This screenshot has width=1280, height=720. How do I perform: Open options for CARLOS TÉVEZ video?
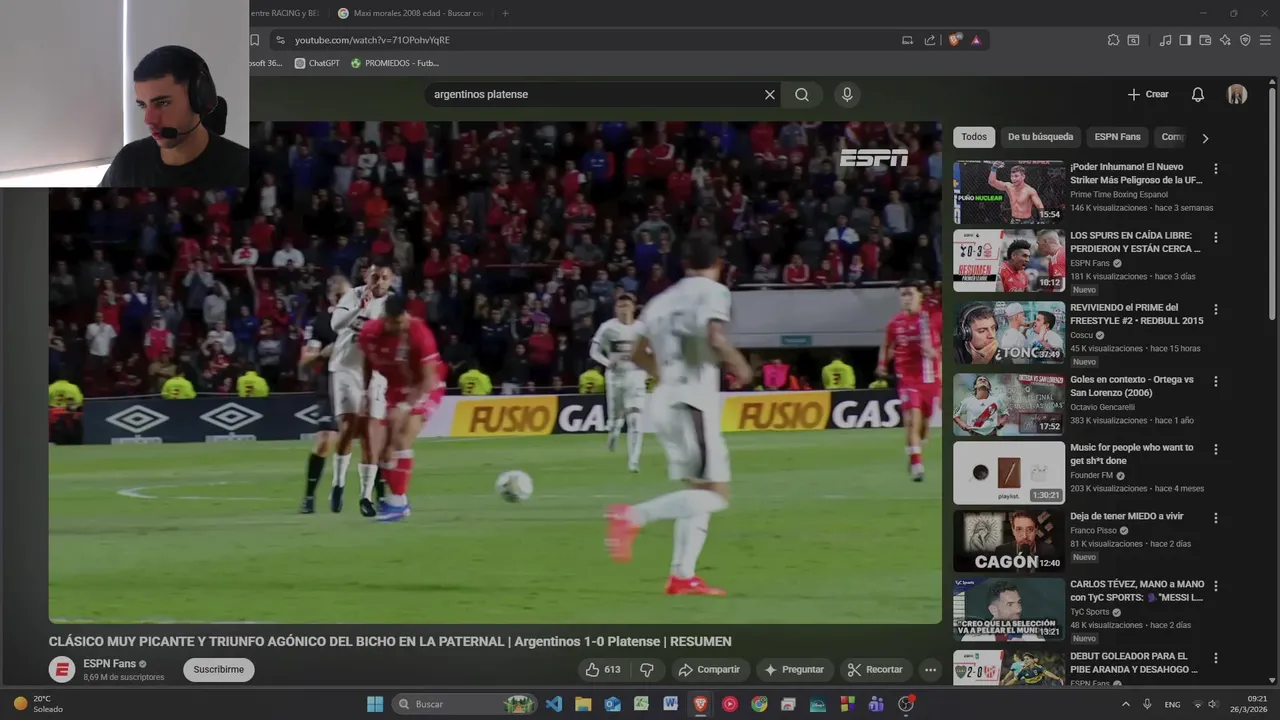click(1216, 586)
